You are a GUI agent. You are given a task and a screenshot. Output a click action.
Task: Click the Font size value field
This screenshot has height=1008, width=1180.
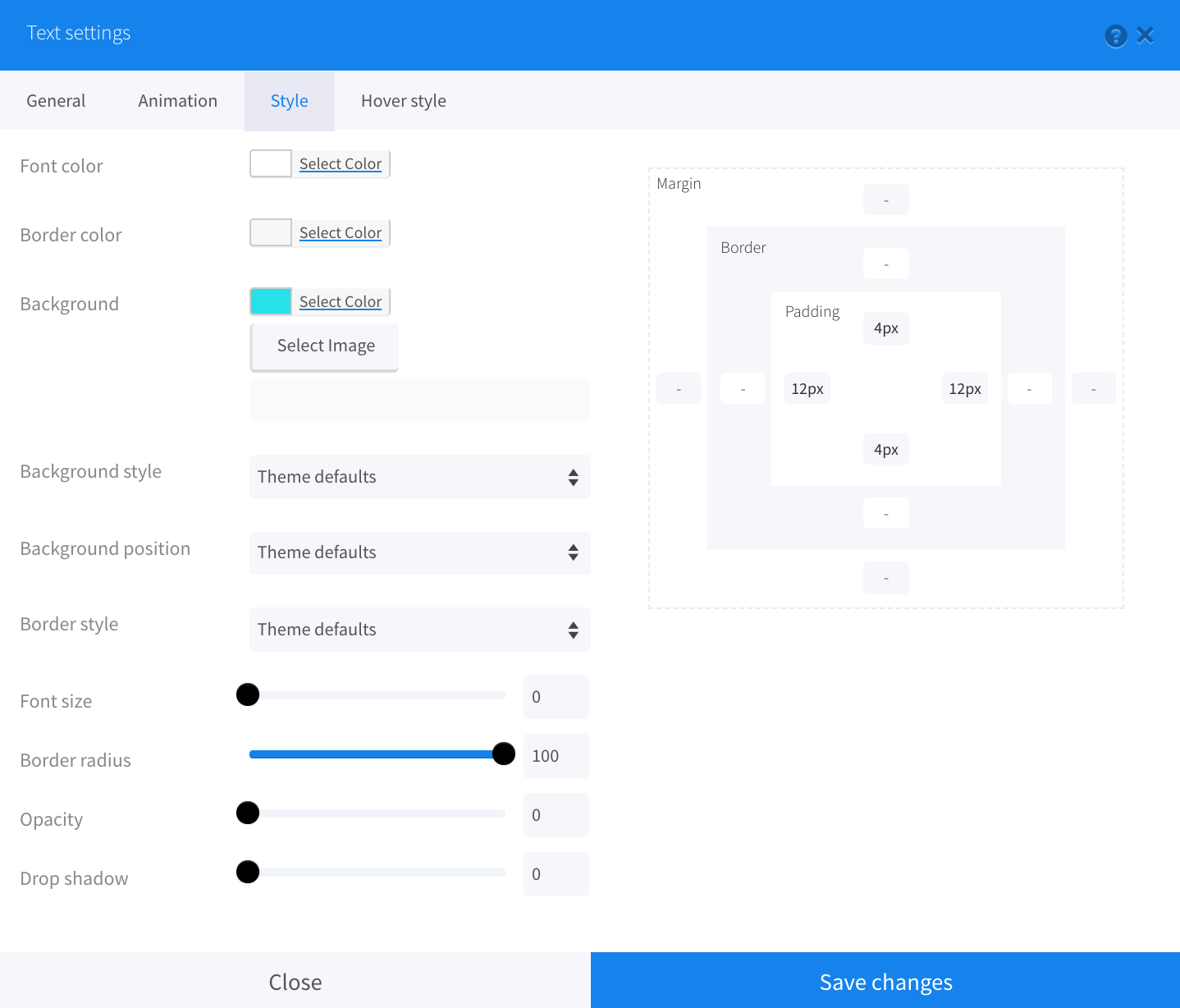click(556, 697)
